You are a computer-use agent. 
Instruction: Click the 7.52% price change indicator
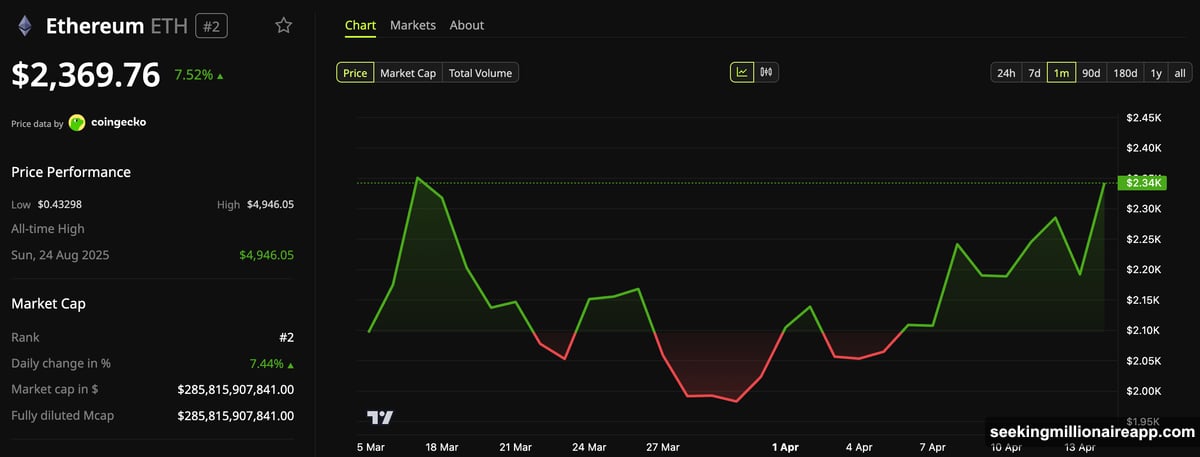click(x=199, y=75)
